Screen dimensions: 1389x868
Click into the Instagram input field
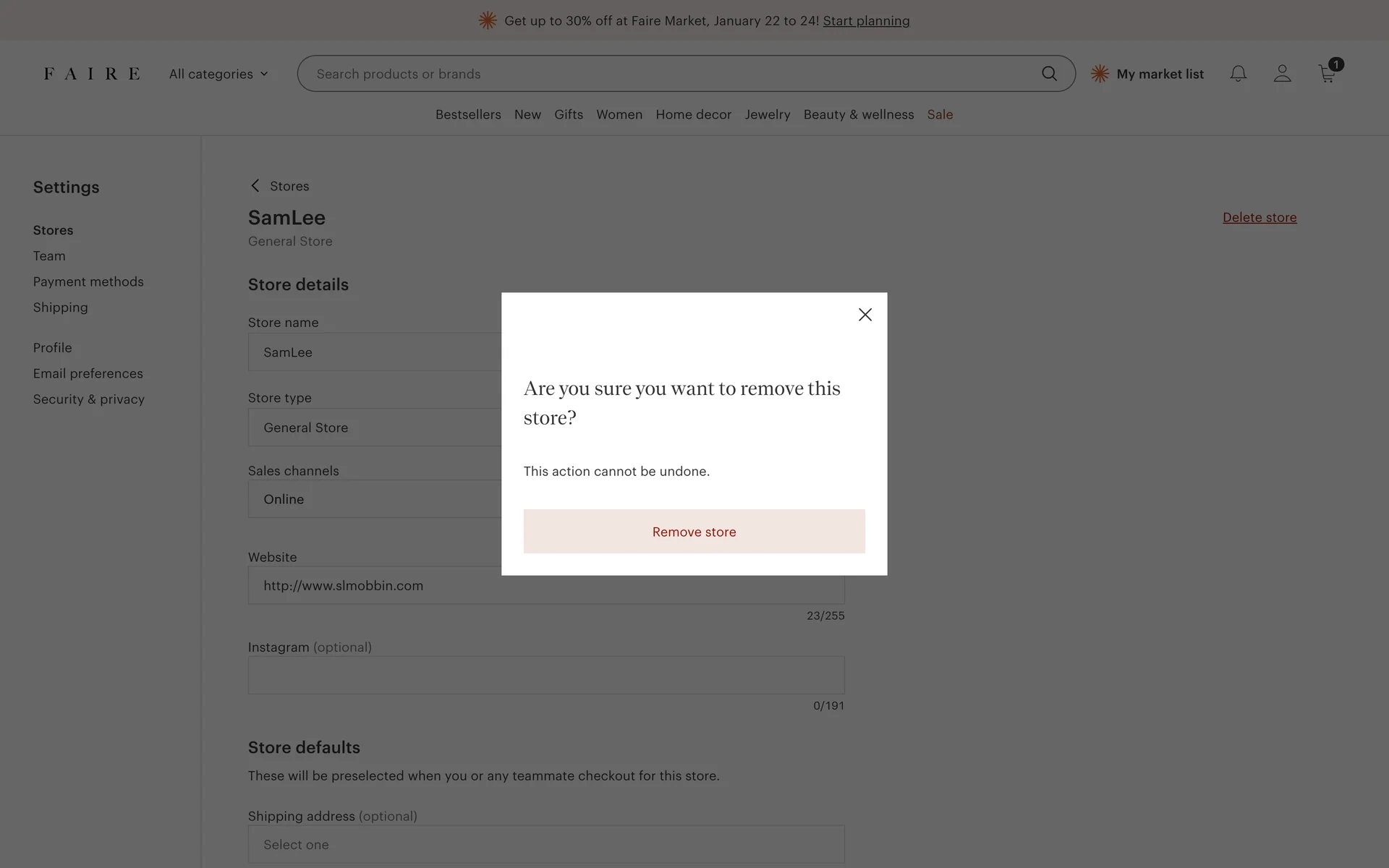coord(545,675)
